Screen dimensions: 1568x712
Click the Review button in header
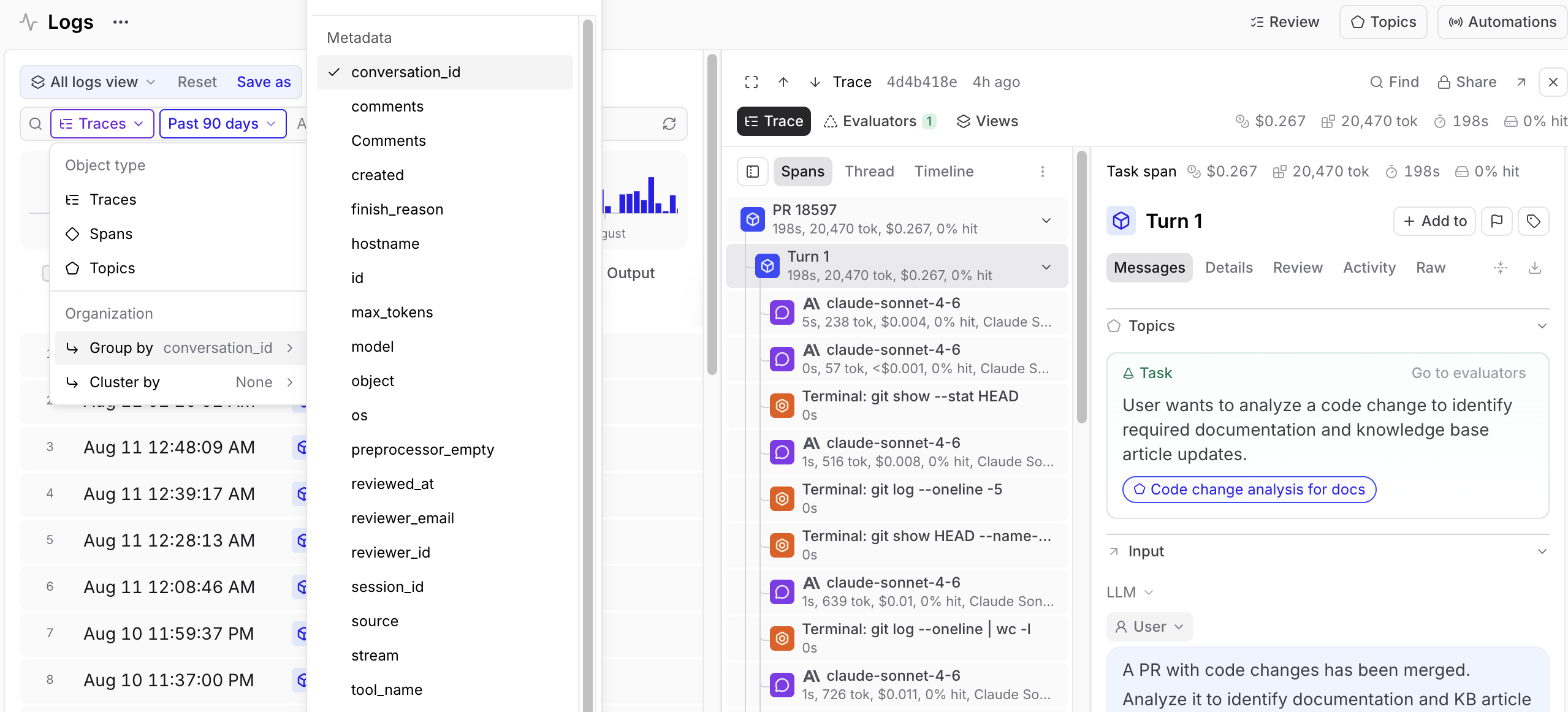[1284, 22]
